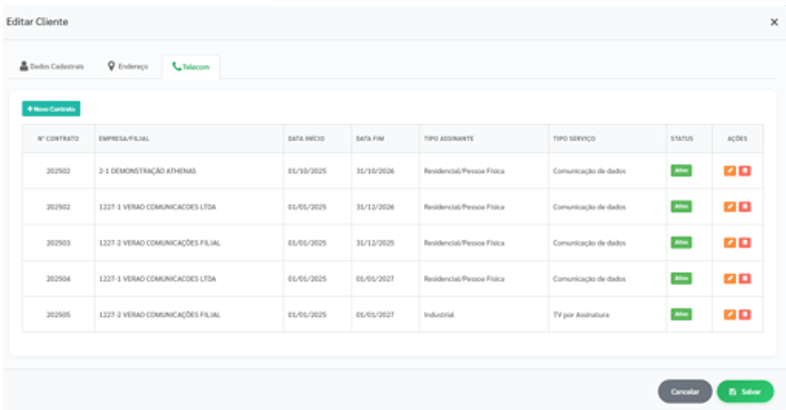Delete contract 202504 with the red icon
The width and height of the screenshot is (786, 410).
pyautogui.click(x=745, y=278)
